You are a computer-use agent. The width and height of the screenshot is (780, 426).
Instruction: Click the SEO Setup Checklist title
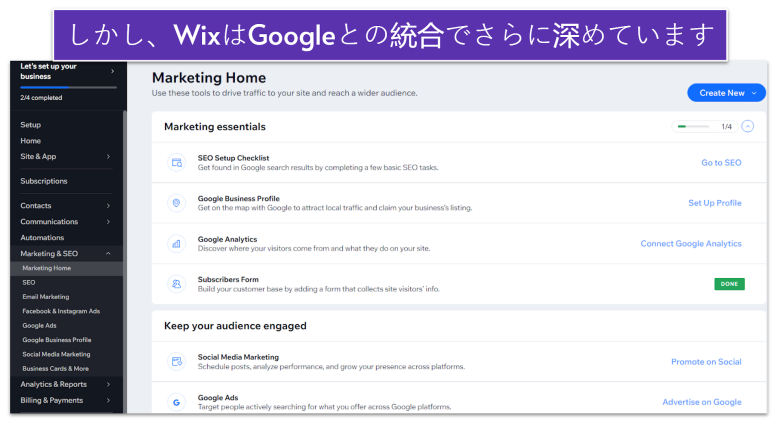tap(233, 158)
